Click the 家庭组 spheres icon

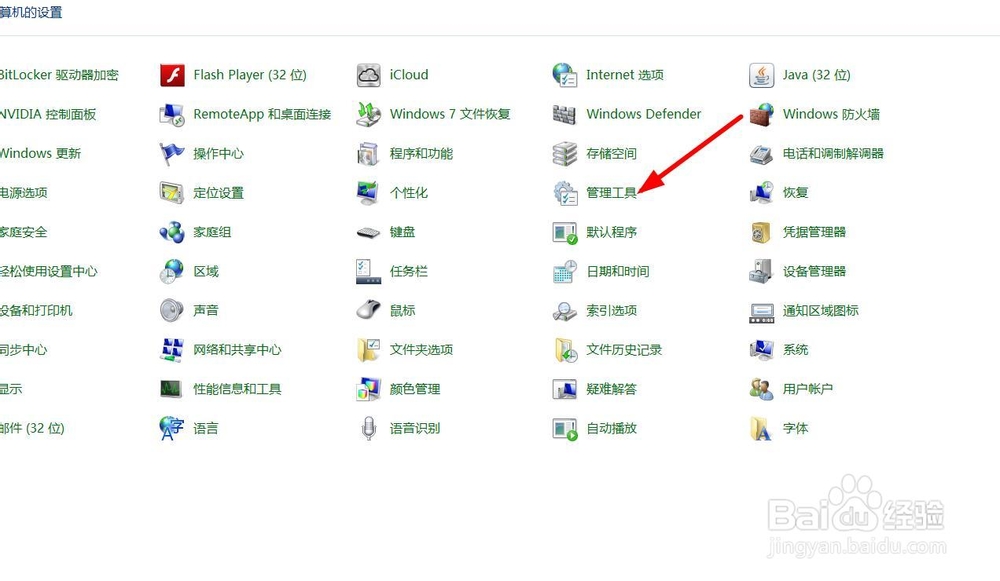pos(172,232)
